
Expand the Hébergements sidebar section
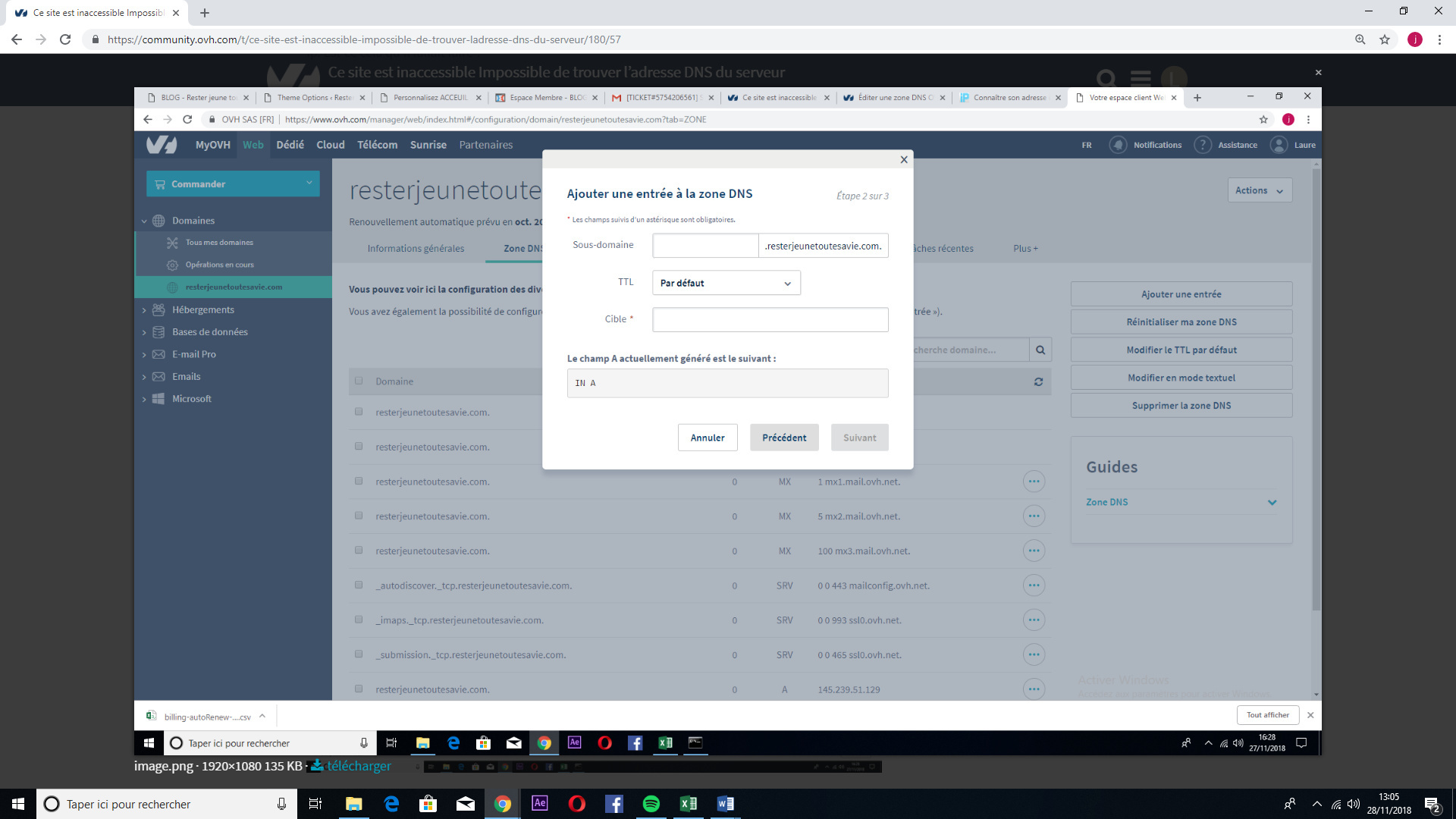pyautogui.click(x=202, y=309)
